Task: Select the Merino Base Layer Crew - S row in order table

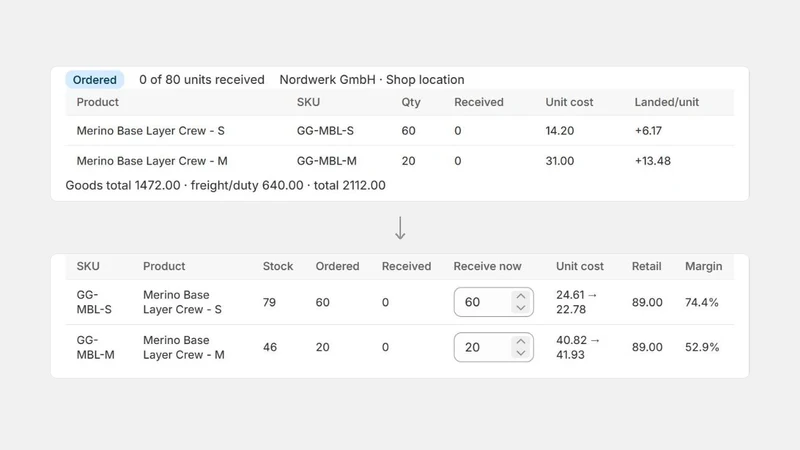Action: tap(399, 131)
